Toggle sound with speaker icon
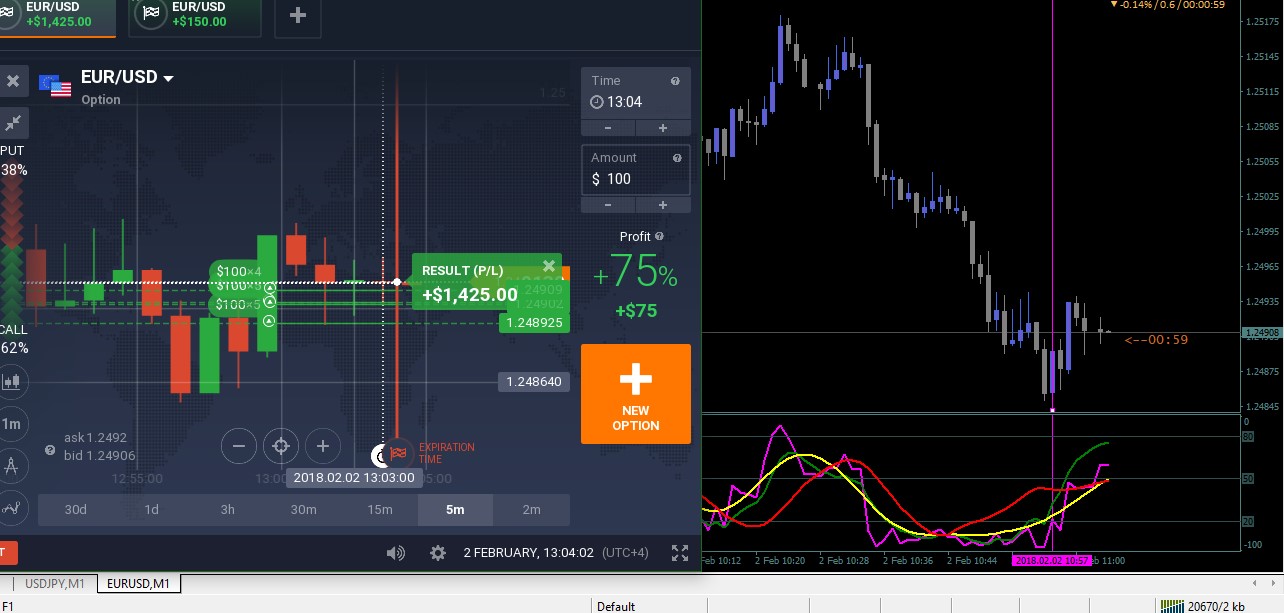This screenshot has height=613, width=1284. pos(396,552)
